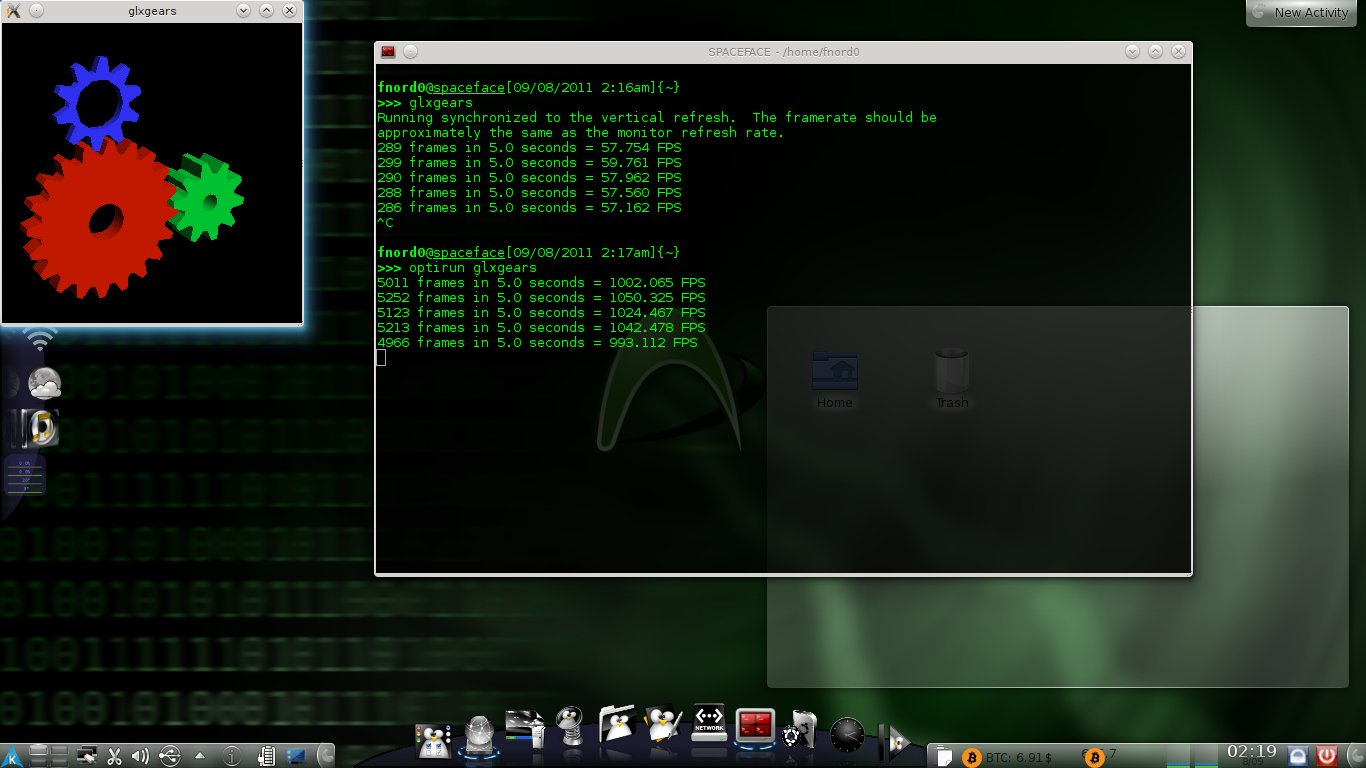
Task: Open Klipper clipboard scissors icon
Action: pyautogui.click(x=114, y=756)
